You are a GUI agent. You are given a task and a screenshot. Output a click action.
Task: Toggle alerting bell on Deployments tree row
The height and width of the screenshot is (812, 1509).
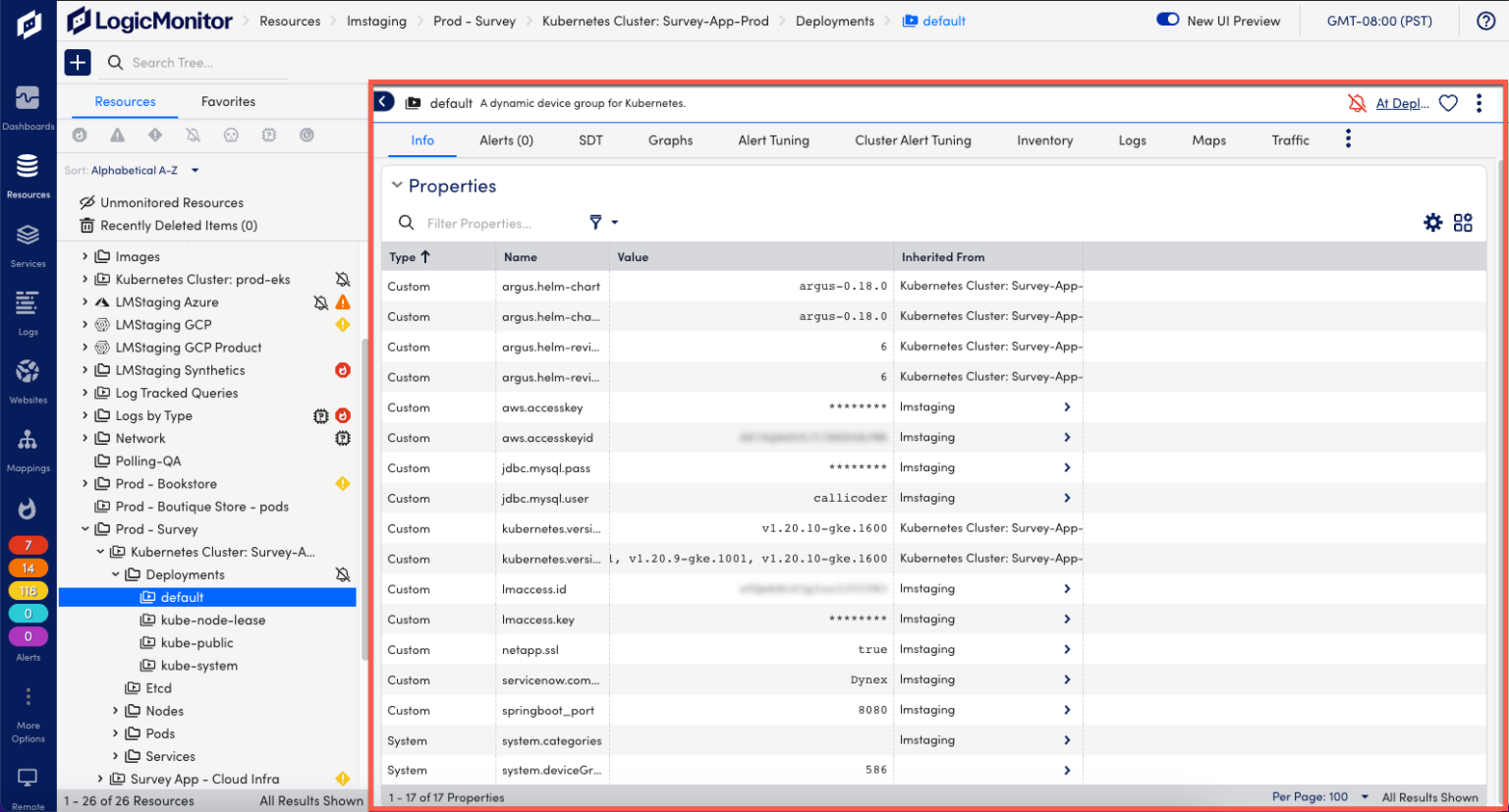point(343,573)
